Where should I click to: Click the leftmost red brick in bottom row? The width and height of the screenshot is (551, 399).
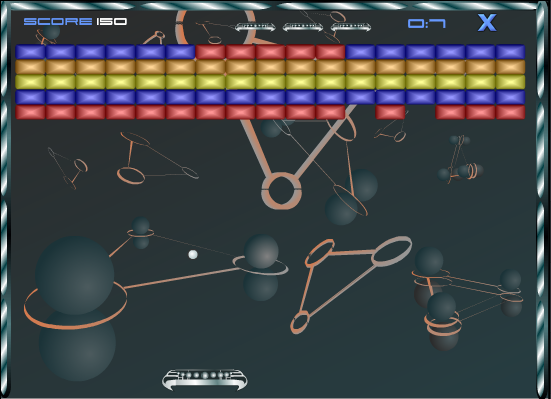click(31, 112)
